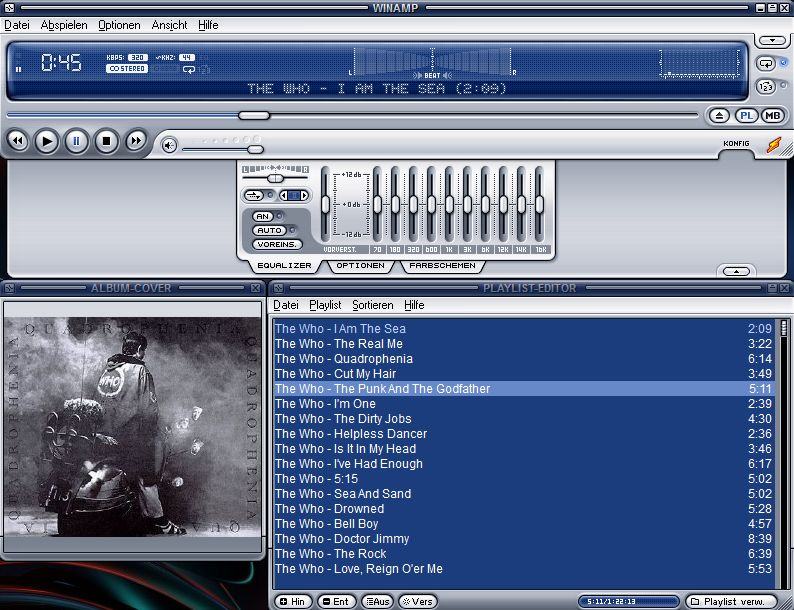Click the small repeat icon in display
794x610 pixels.
point(188,69)
